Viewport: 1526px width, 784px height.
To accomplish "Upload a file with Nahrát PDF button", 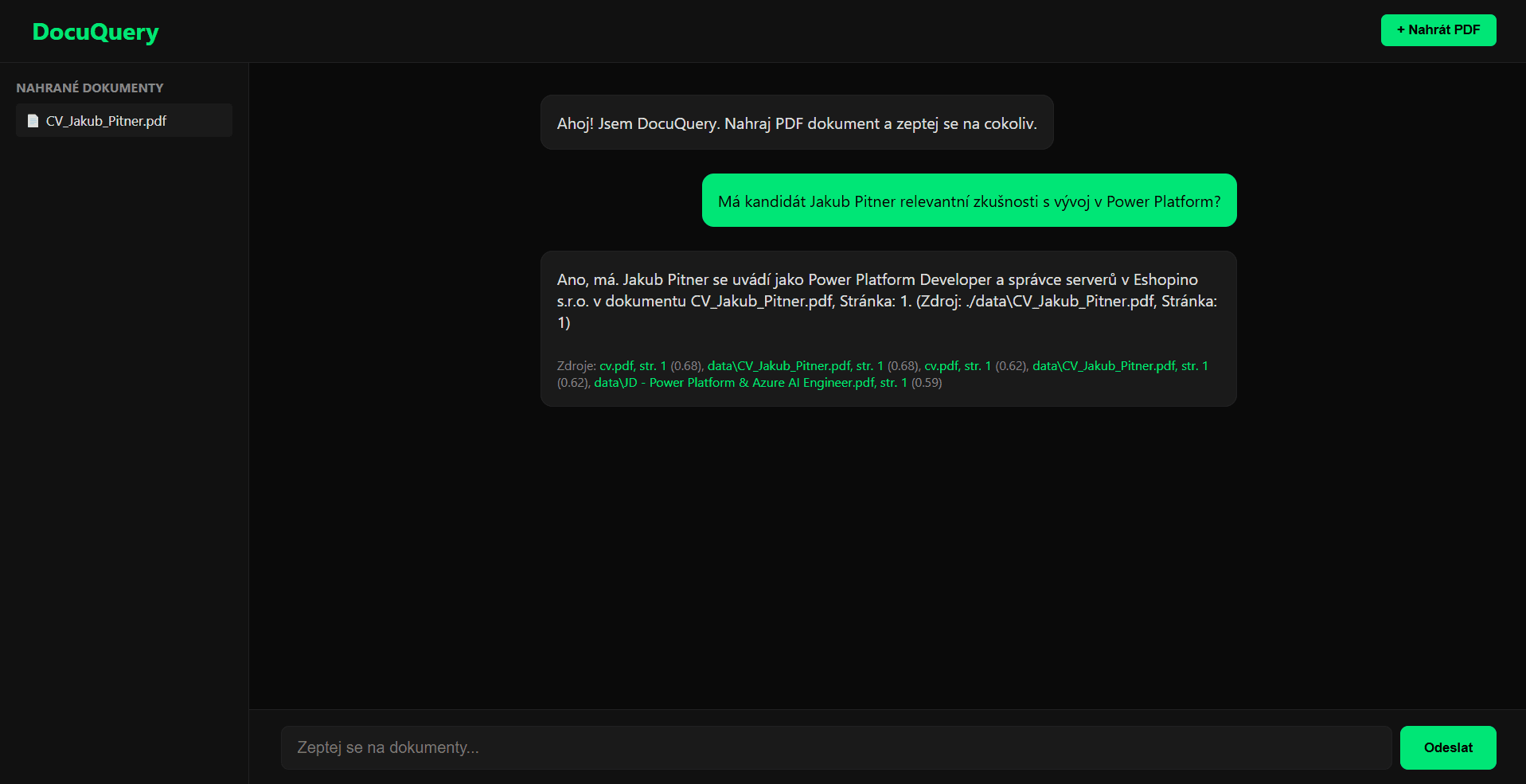I will [1438, 30].
